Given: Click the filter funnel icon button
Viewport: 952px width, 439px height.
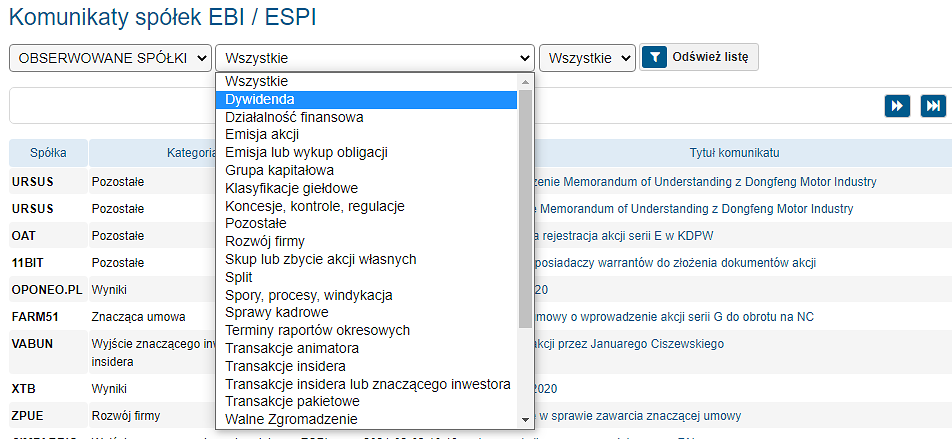Looking at the screenshot, I should (653, 58).
